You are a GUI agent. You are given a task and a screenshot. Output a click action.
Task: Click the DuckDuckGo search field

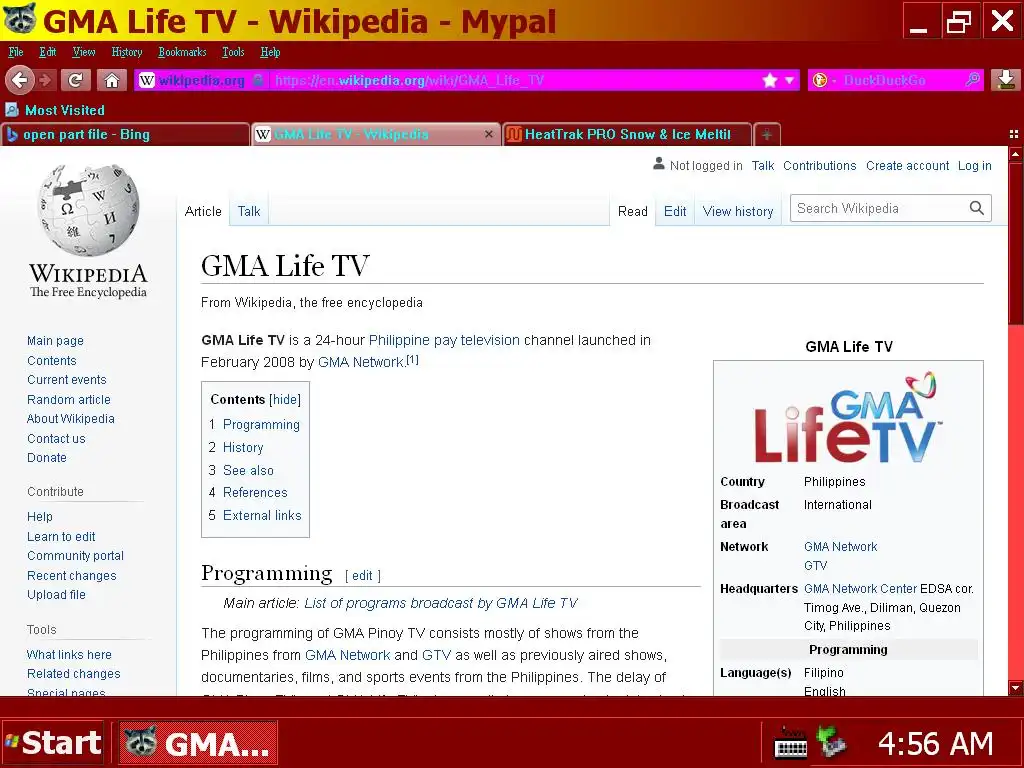[896, 80]
